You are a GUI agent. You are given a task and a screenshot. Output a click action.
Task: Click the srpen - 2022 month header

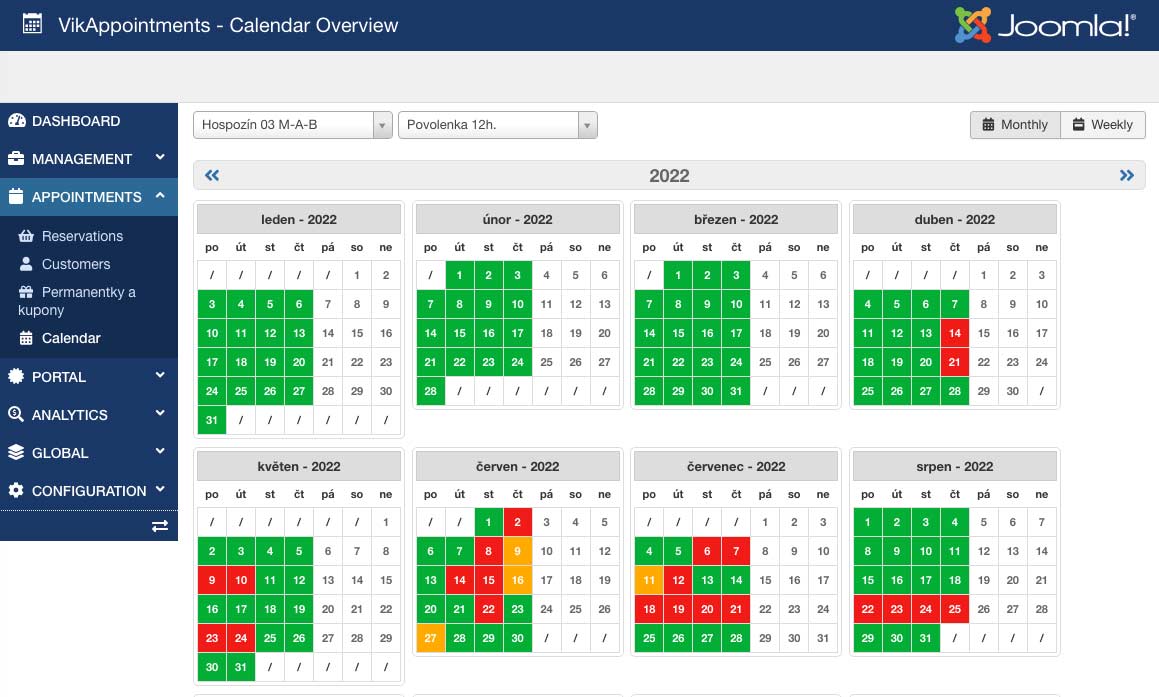point(954,466)
